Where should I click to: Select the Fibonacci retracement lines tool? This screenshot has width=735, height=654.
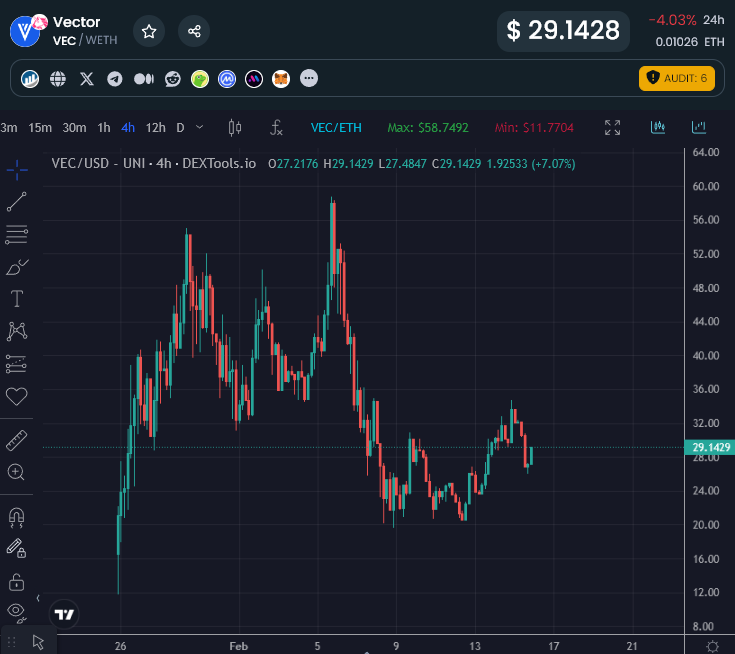click(x=17, y=234)
